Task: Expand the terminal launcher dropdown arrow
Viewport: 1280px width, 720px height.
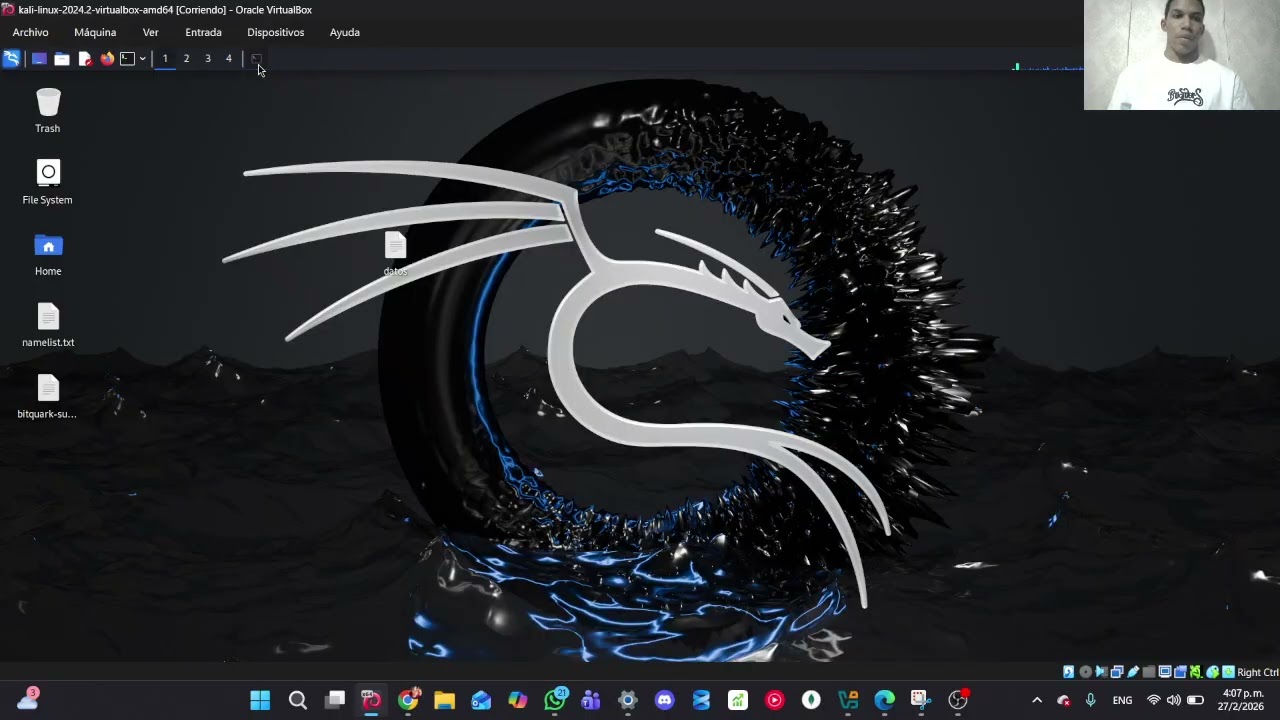Action: [x=142, y=59]
